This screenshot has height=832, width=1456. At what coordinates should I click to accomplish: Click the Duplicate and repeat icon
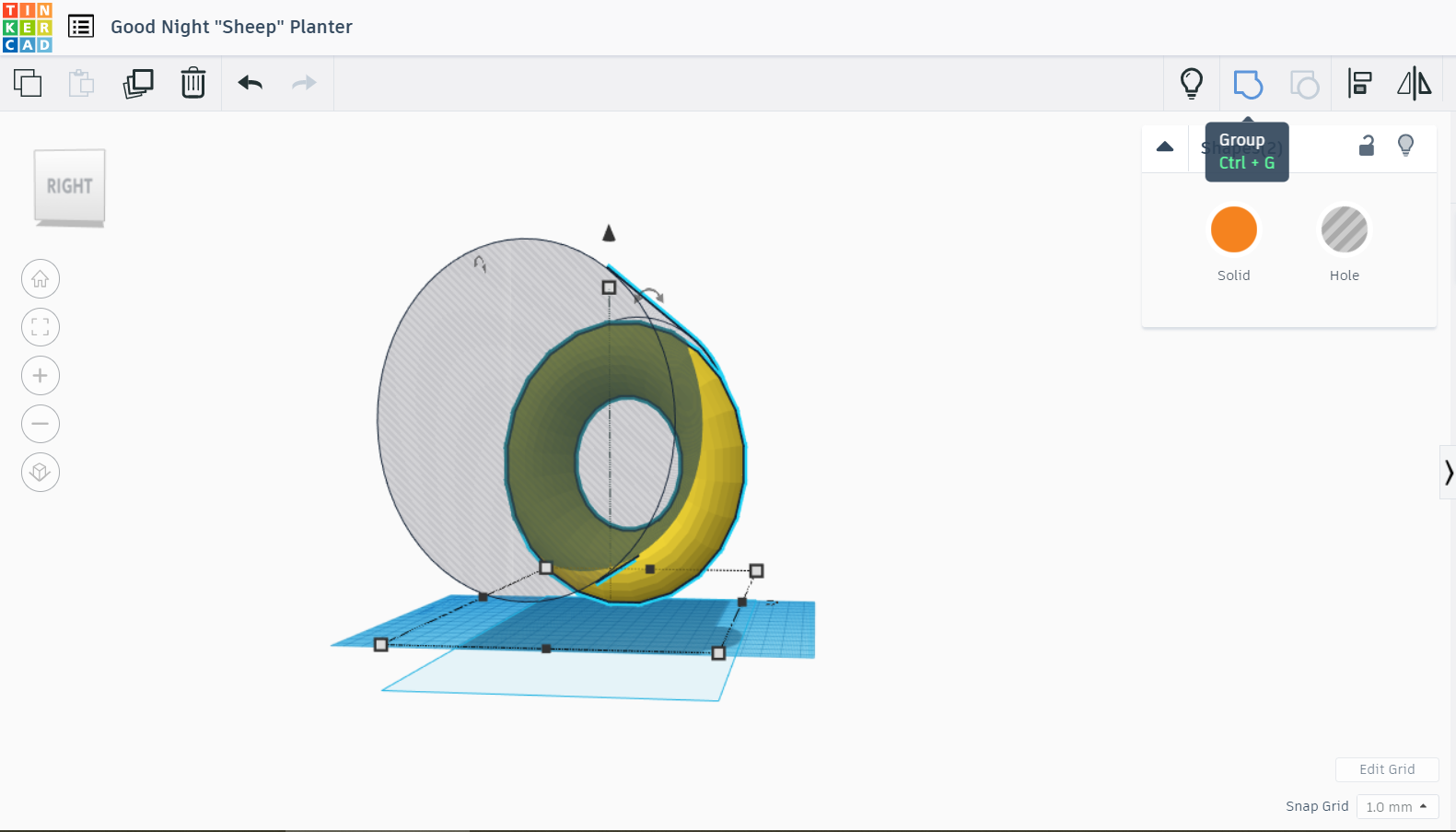[138, 83]
